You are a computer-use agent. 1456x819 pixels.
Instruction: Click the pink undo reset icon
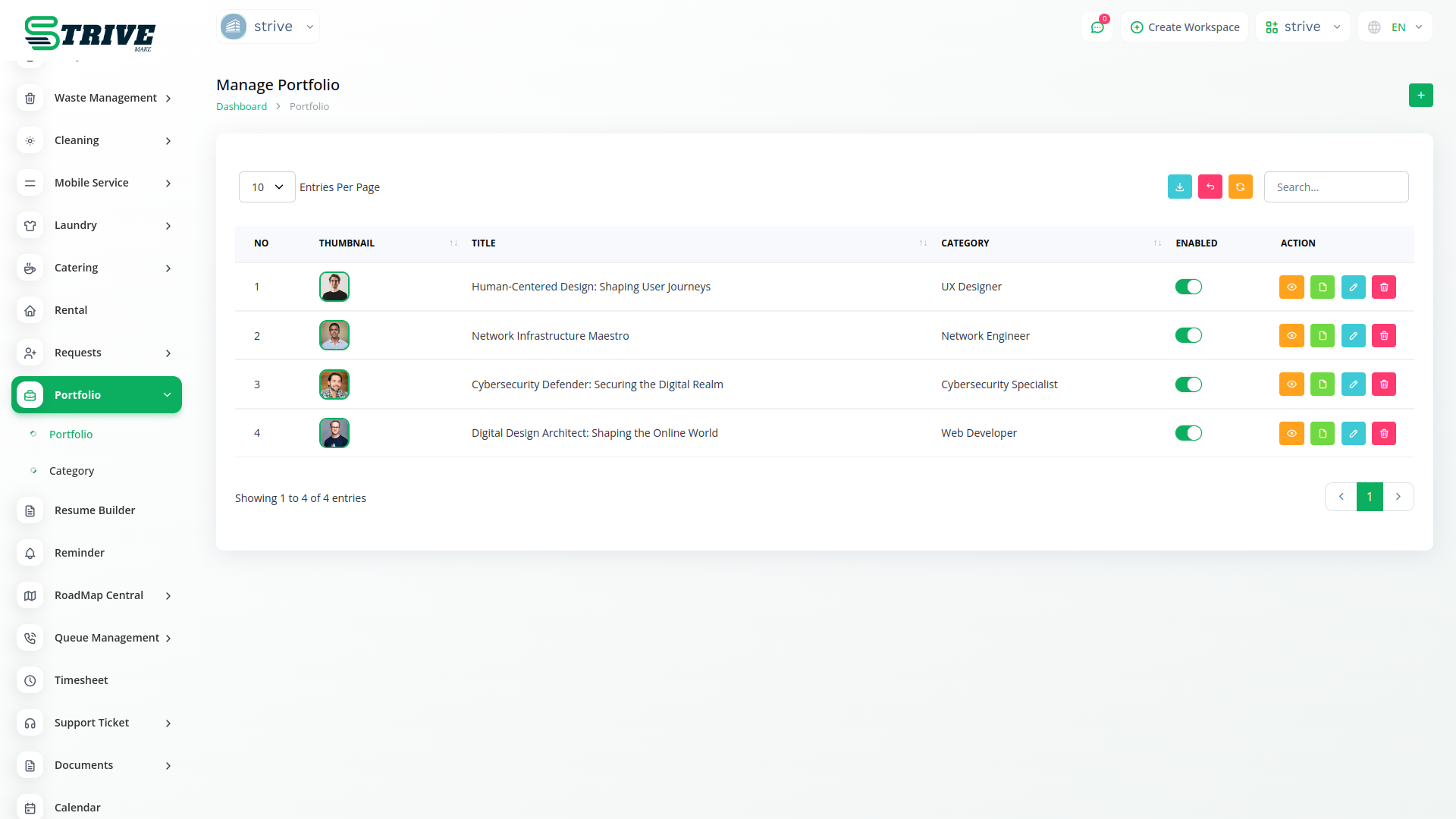point(1210,187)
